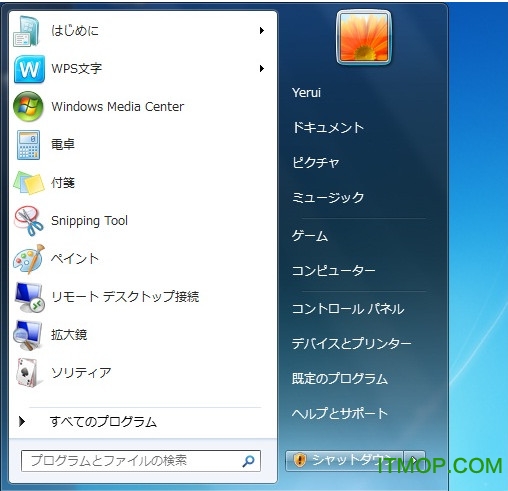508x491 pixels.
Task: Expand the WPS文字 jump list arrow
Action: point(262,69)
